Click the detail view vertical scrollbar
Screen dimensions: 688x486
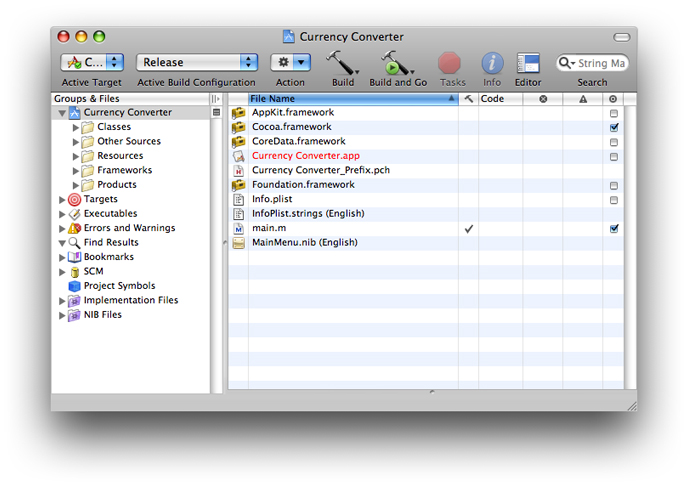coord(630,247)
